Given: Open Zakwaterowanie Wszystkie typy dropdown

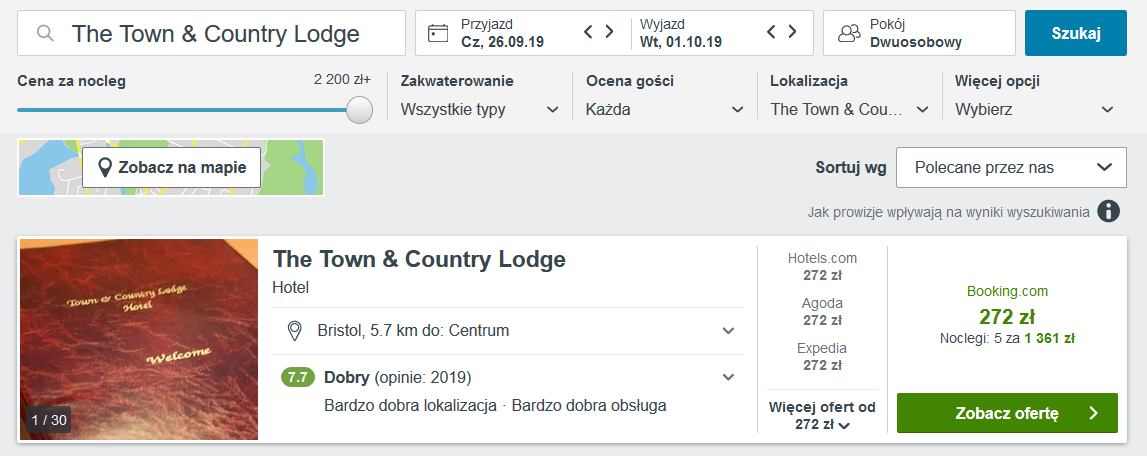Looking at the screenshot, I should pyautogui.click(x=479, y=110).
